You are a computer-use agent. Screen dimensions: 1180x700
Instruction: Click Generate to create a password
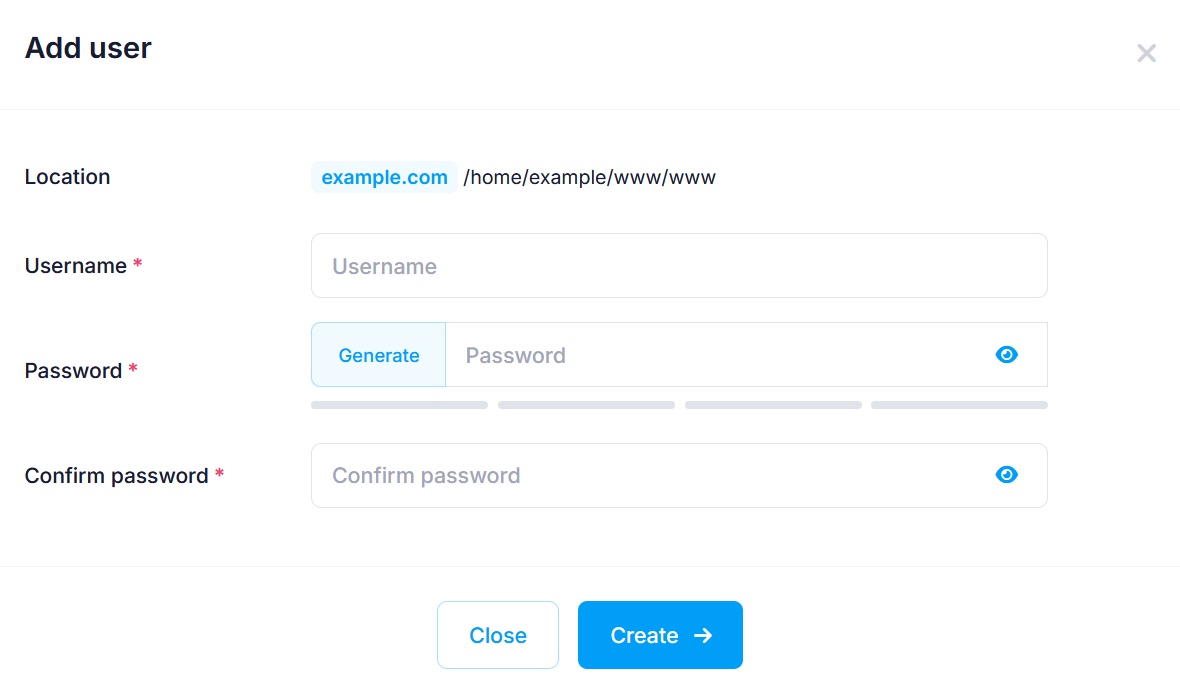point(378,355)
